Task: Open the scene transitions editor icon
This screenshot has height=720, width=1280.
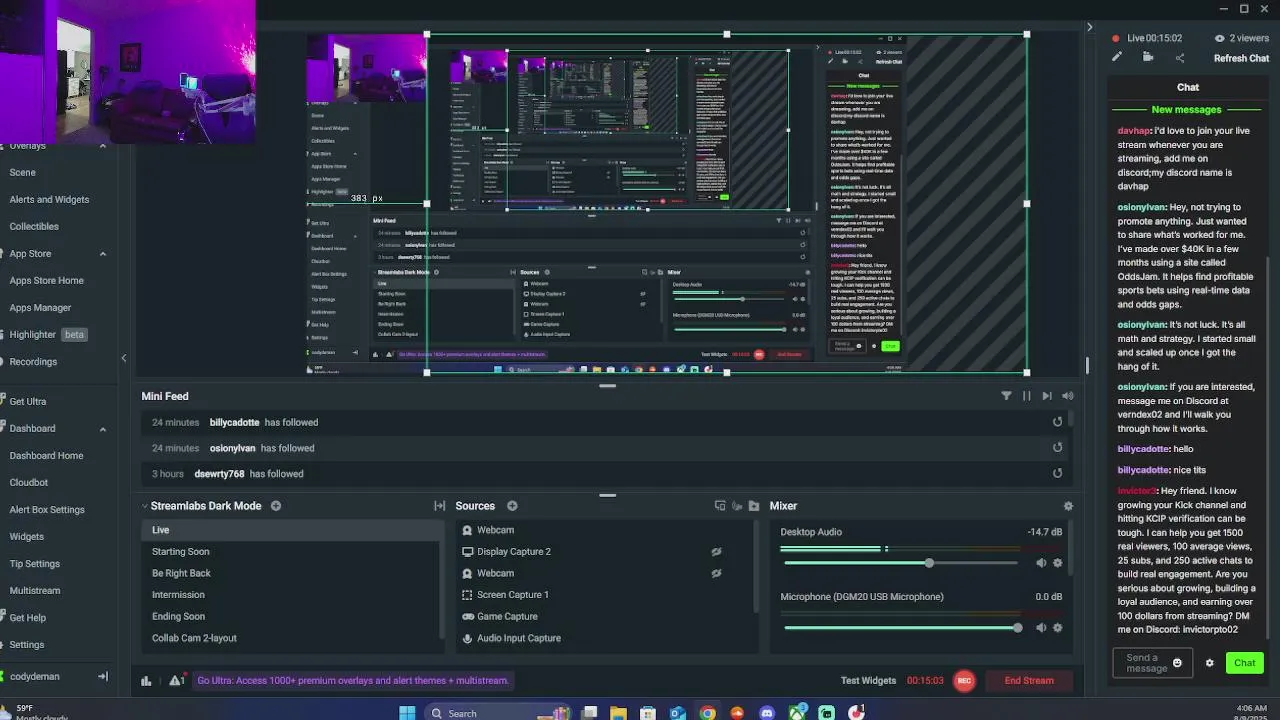Action: [439, 506]
